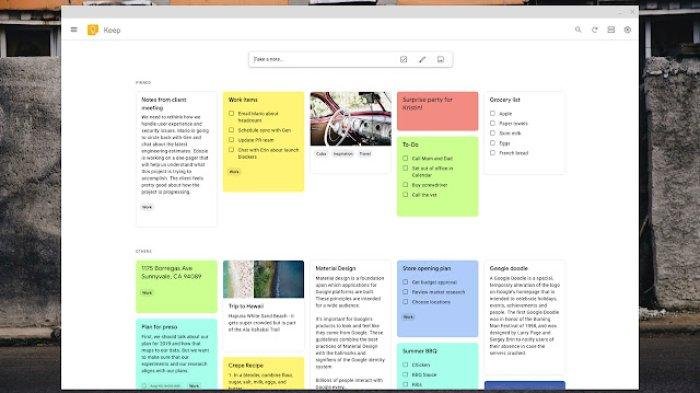The width and height of the screenshot is (700, 393).
Task: Open the '1175 Borregas Ave' address note
Action: [171, 272]
